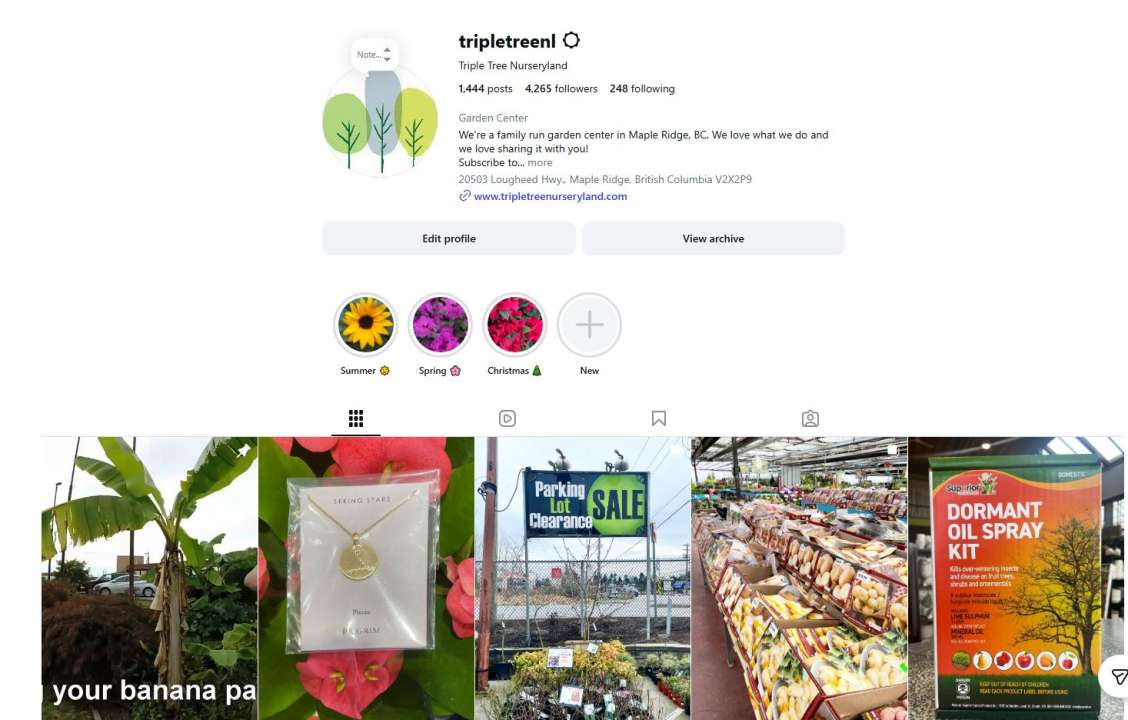Open the Saved bookmark tab icon
The width and height of the screenshot is (1128, 720).
coord(659,419)
